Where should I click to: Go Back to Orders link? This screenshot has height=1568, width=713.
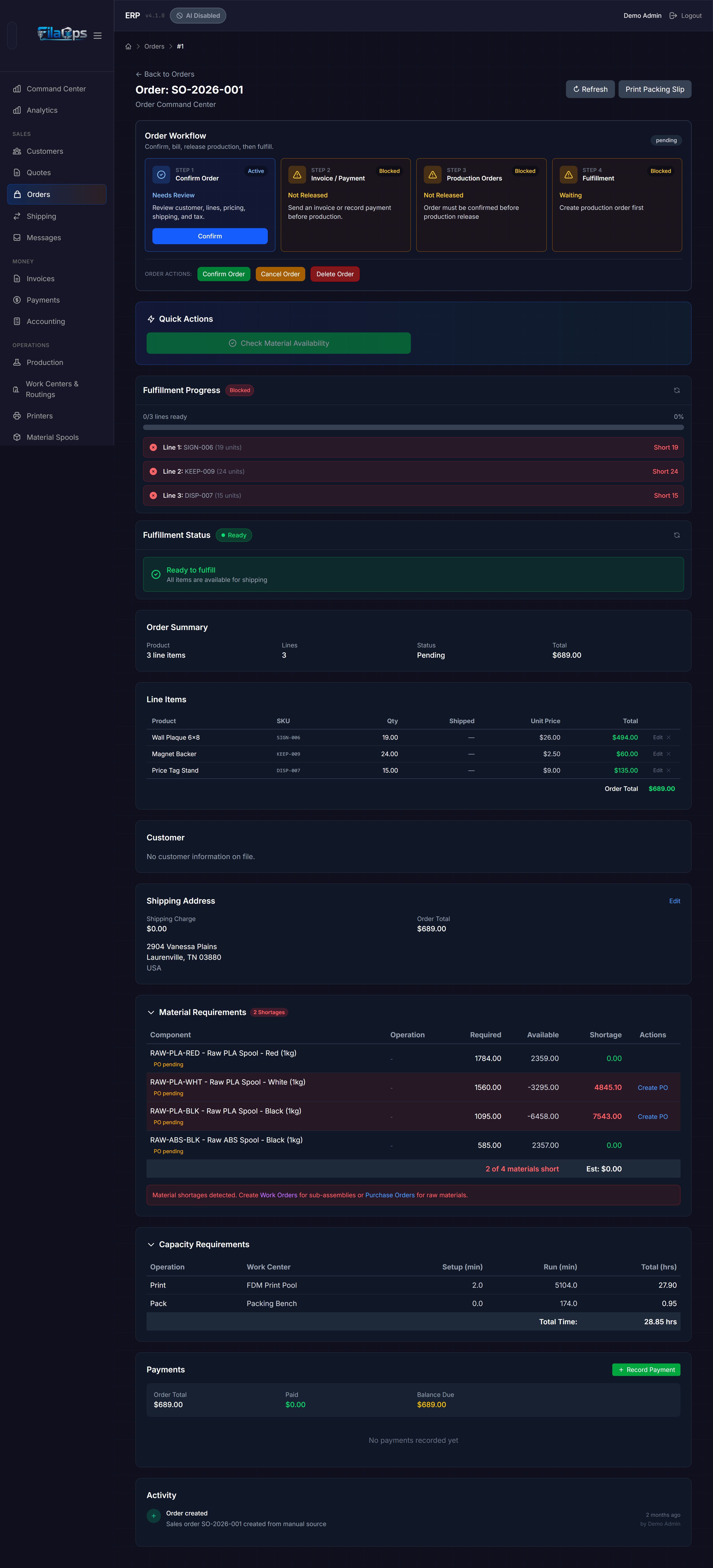[x=165, y=74]
